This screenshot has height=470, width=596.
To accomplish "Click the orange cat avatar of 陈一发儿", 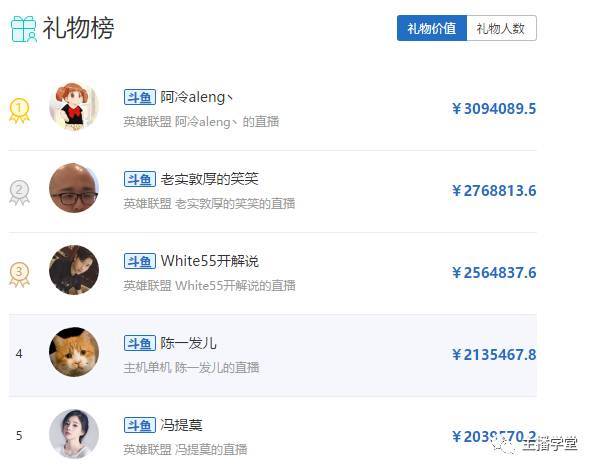I will click(74, 352).
